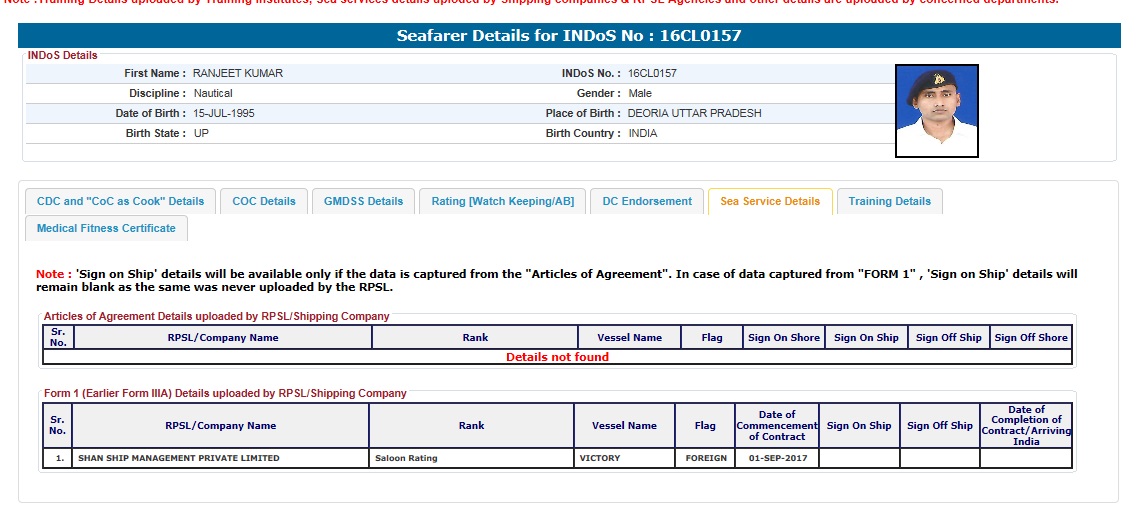The height and width of the screenshot is (522, 1137).
Task: Click the Saloon Rating rank cell
Action: [406, 459]
